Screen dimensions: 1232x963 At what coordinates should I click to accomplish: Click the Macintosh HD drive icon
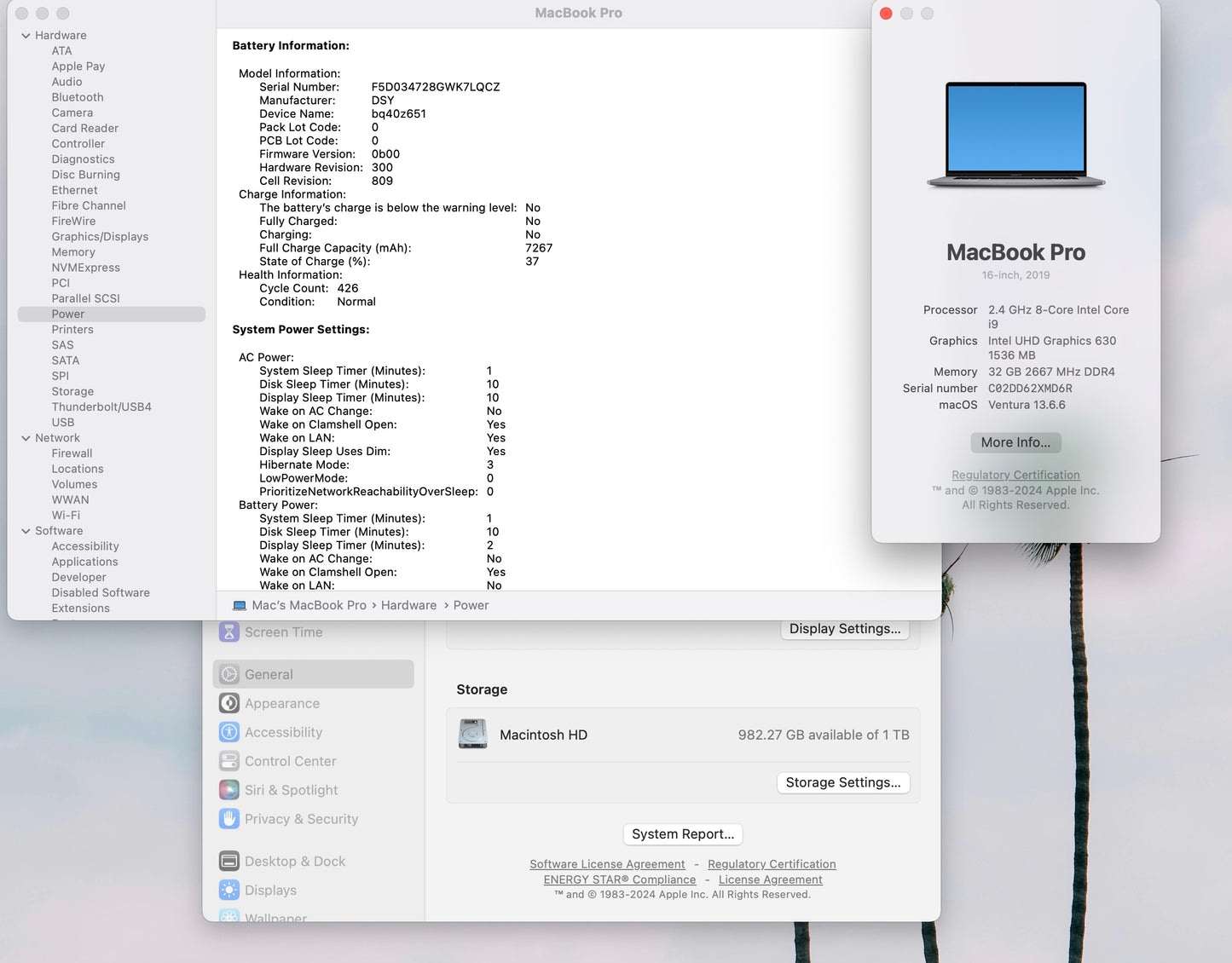472,734
